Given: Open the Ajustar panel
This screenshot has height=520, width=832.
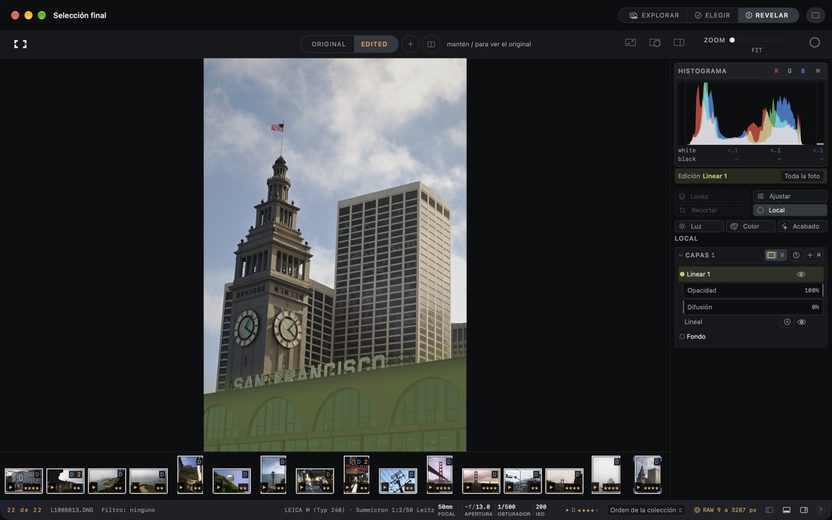Looking at the screenshot, I should [x=790, y=196].
